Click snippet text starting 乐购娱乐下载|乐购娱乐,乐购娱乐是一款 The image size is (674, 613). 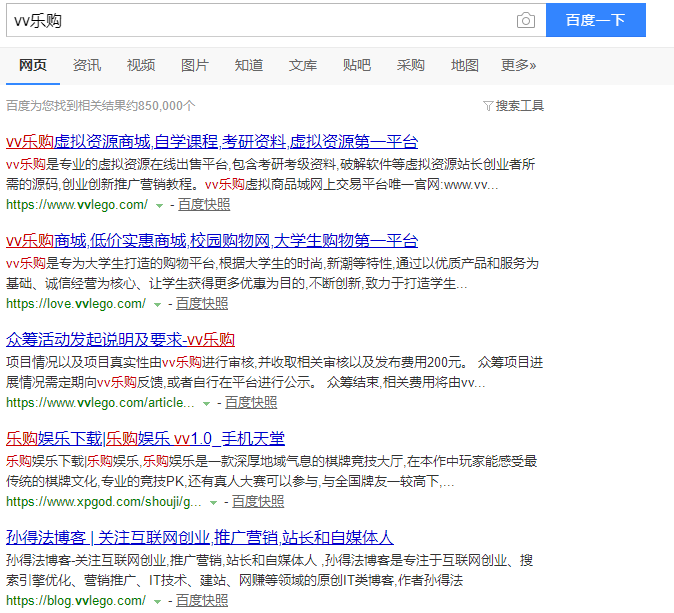tap(272, 471)
